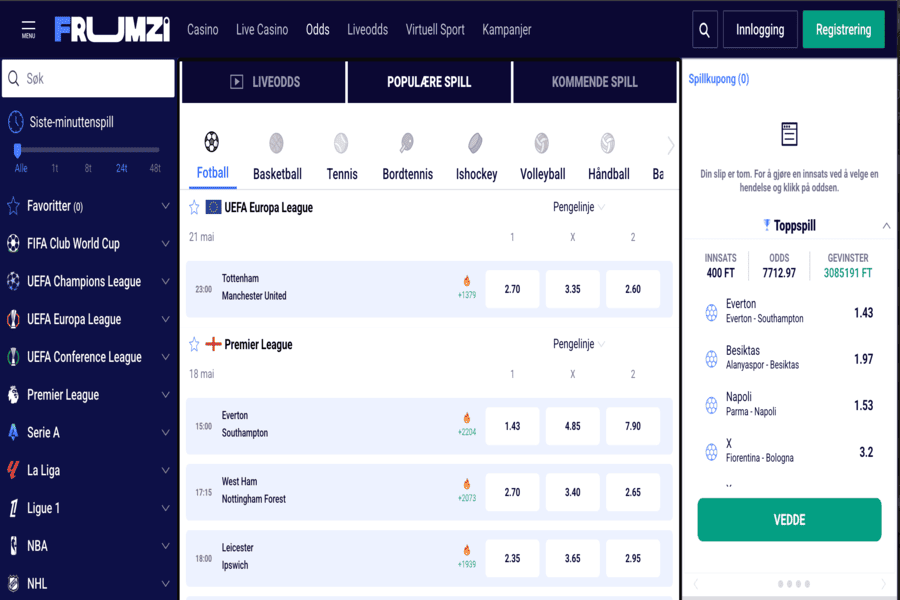The image size is (900, 600).
Task: Click the search magnifier icon in header
Action: pos(705,30)
